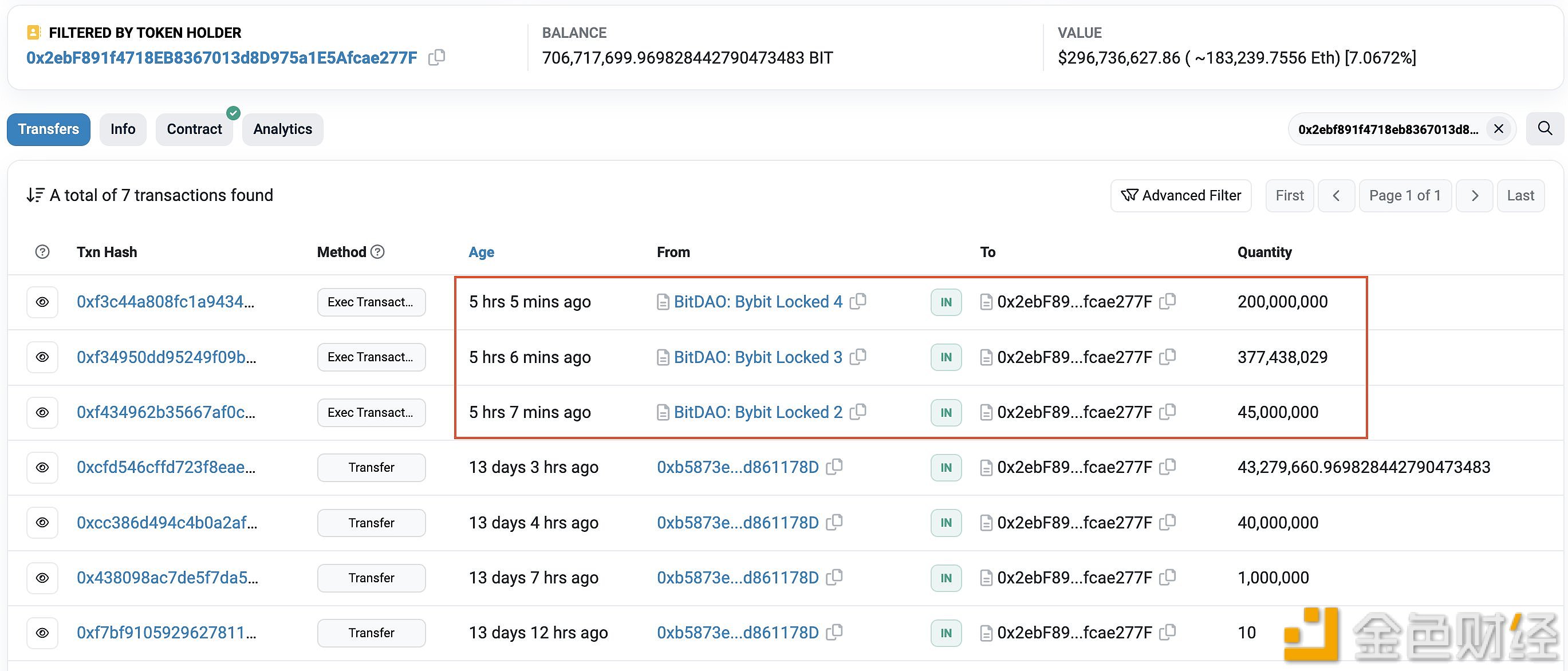This screenshot has height=671, width=1568.
Task: Copy To address in 43,279,660 row
Action: pyautogui.click(x=1168, y=467)
